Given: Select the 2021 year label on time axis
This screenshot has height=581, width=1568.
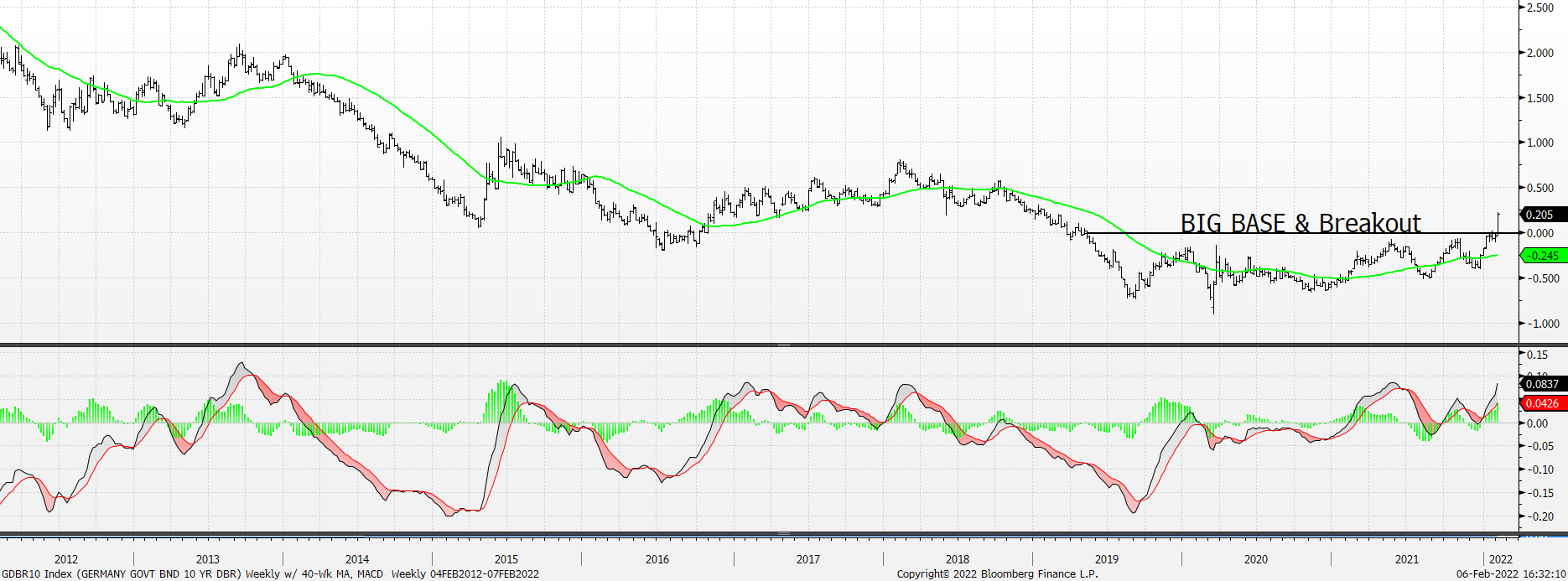Looking at the screenshot, I should pos(1407,559).
